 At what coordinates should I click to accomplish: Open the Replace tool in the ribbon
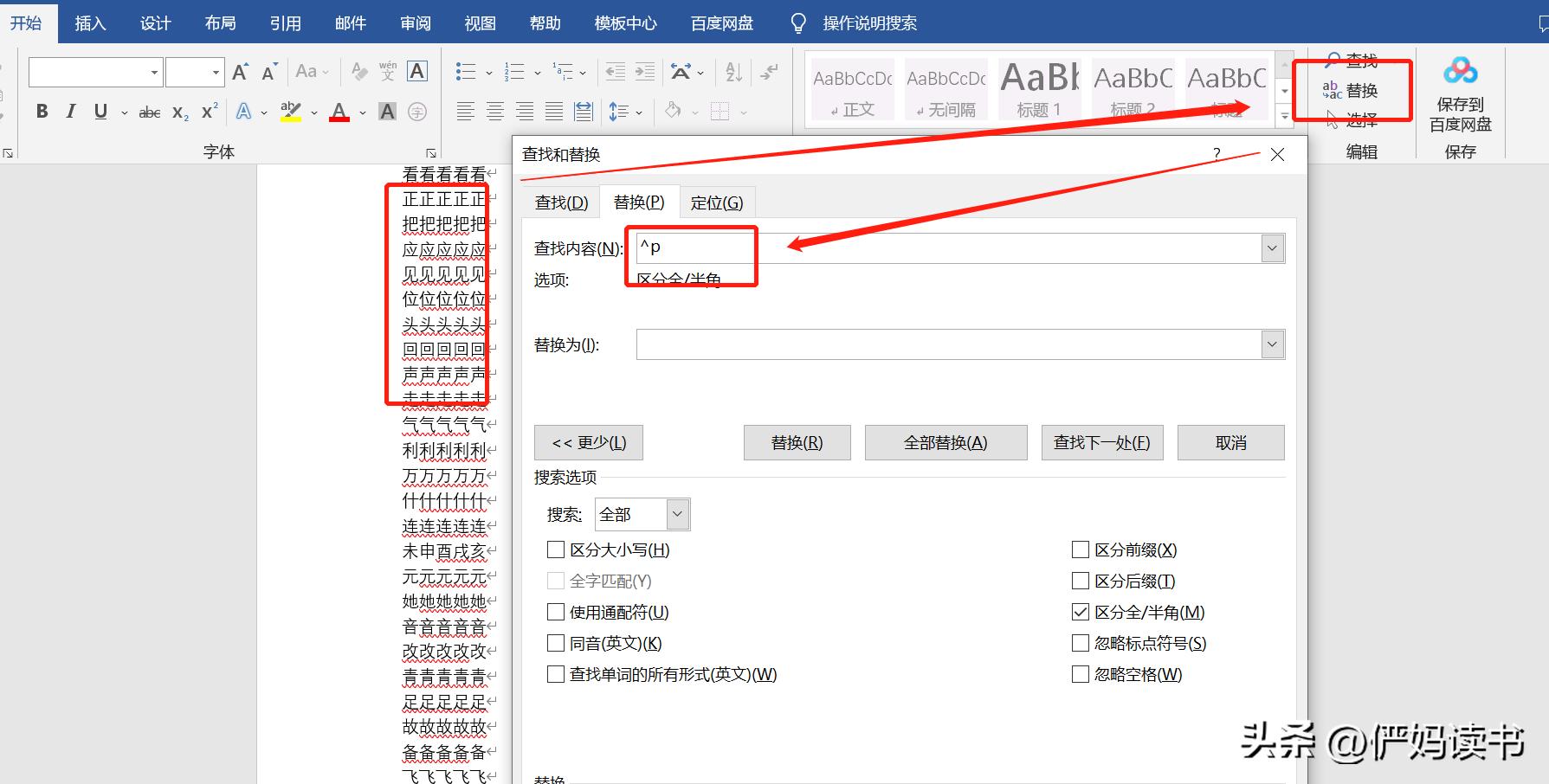point(1352,90)
